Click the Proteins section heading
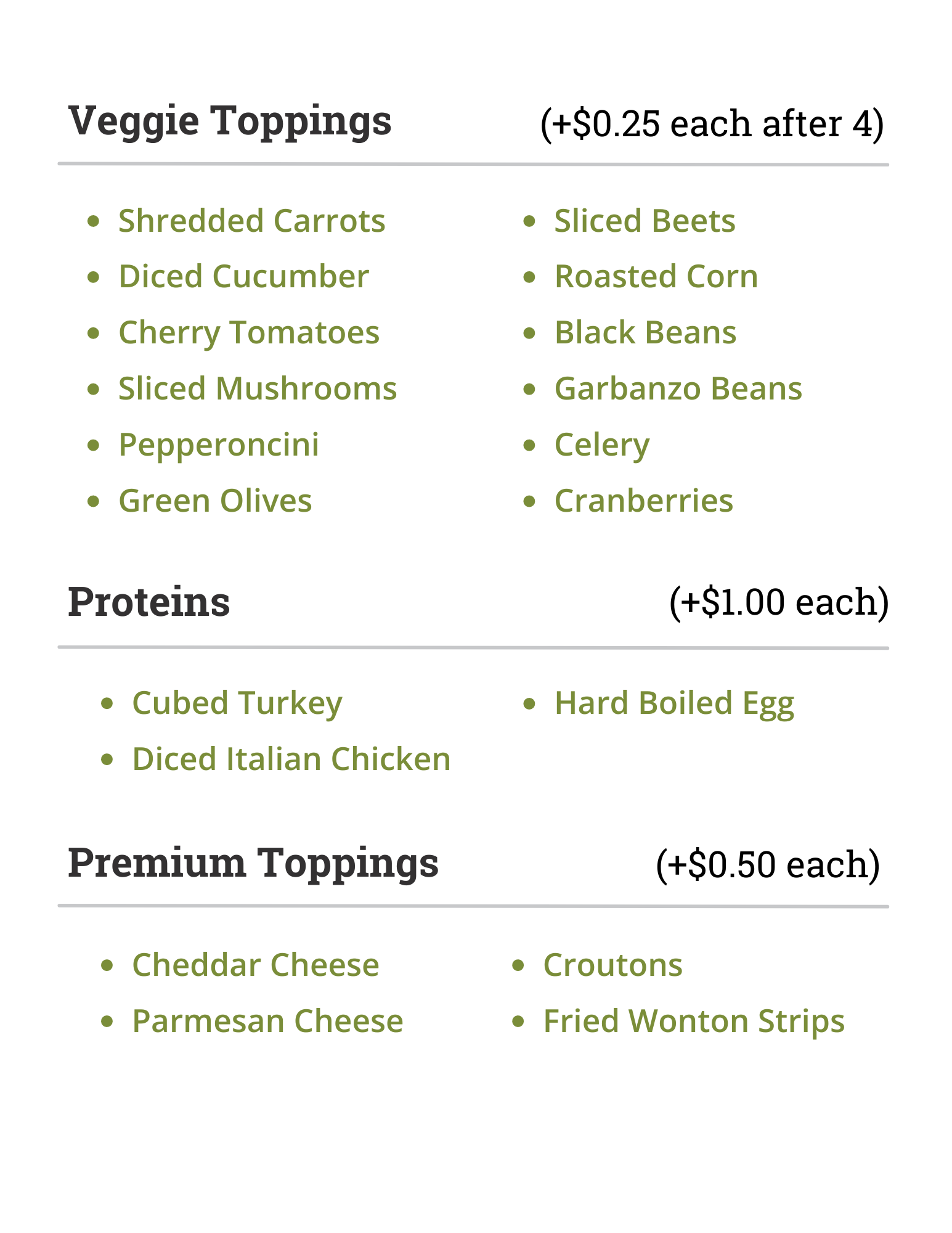Image resolution: width=952 pixels, height=1233 pixels. coord(148,602)
